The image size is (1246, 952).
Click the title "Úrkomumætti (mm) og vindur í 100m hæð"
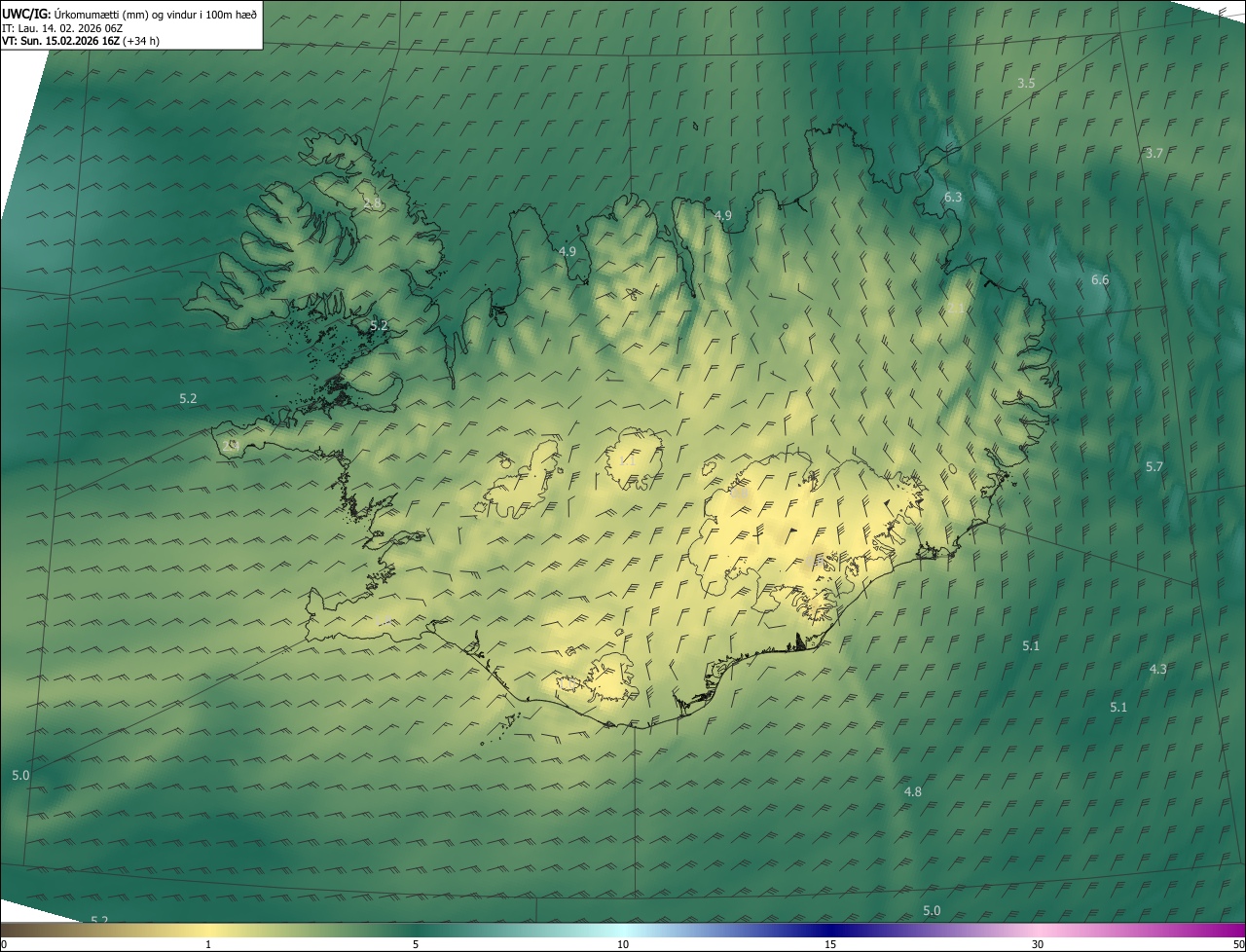click(155, 13)
